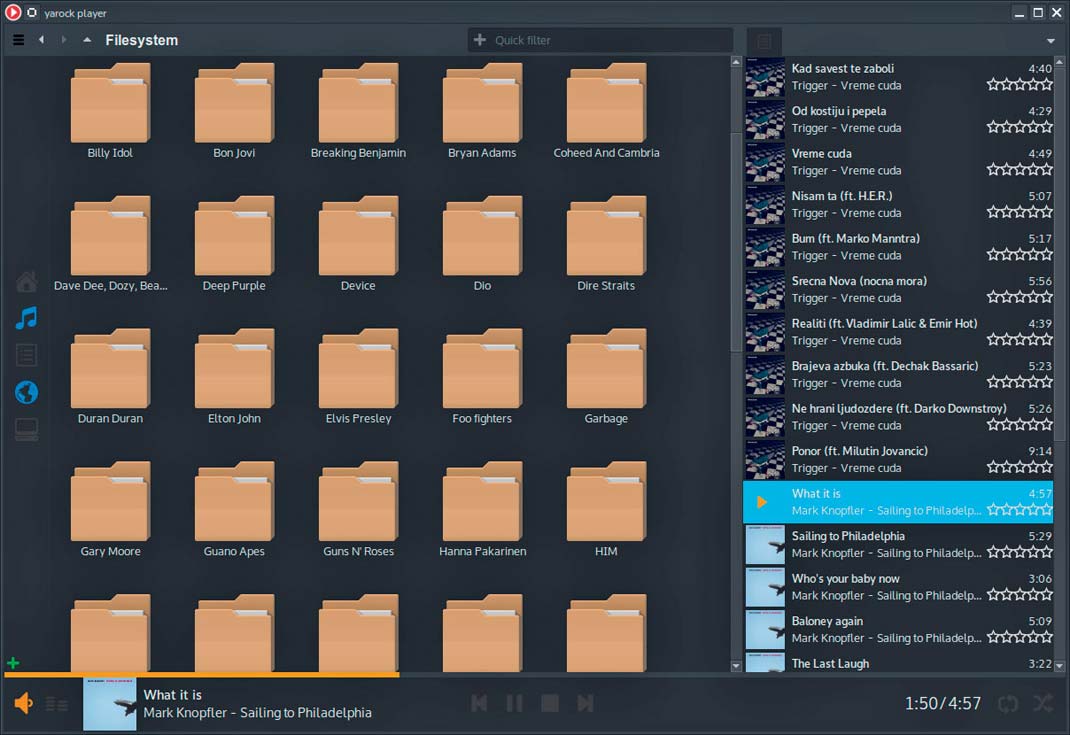
Task: Open the Deep Purple folder
Action: tap(234, 244)
